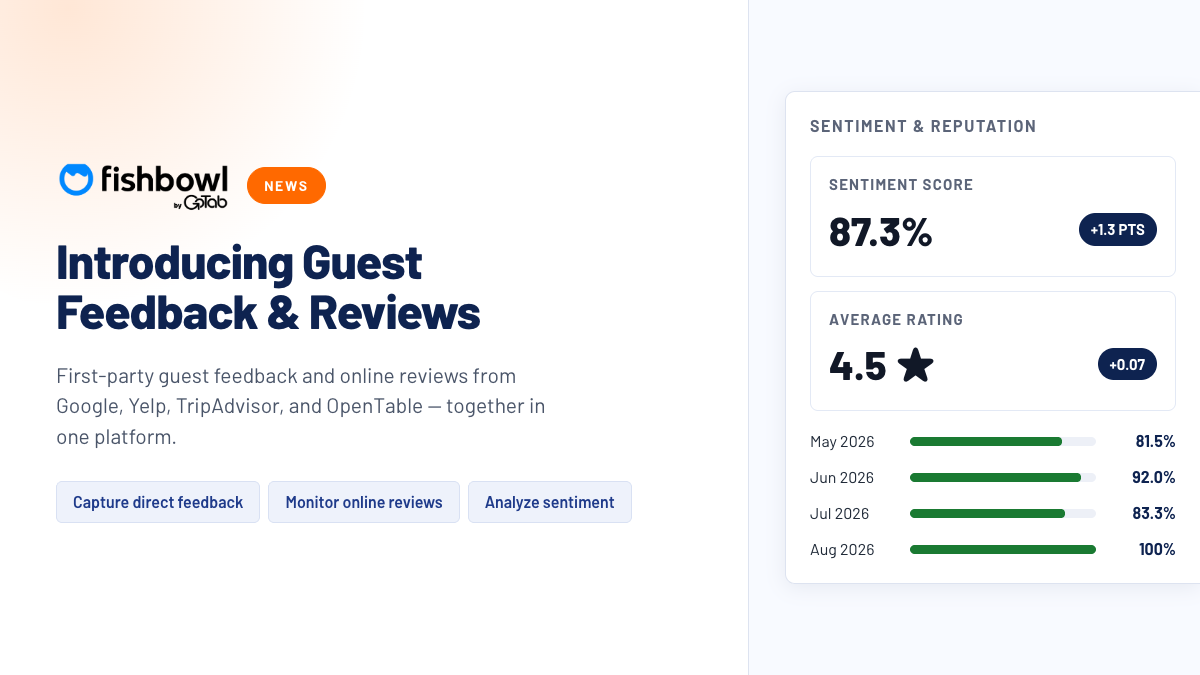
Task: Click the star icon beside 4.5 rating
Action: pyautogui.click(x=915, y=365)
